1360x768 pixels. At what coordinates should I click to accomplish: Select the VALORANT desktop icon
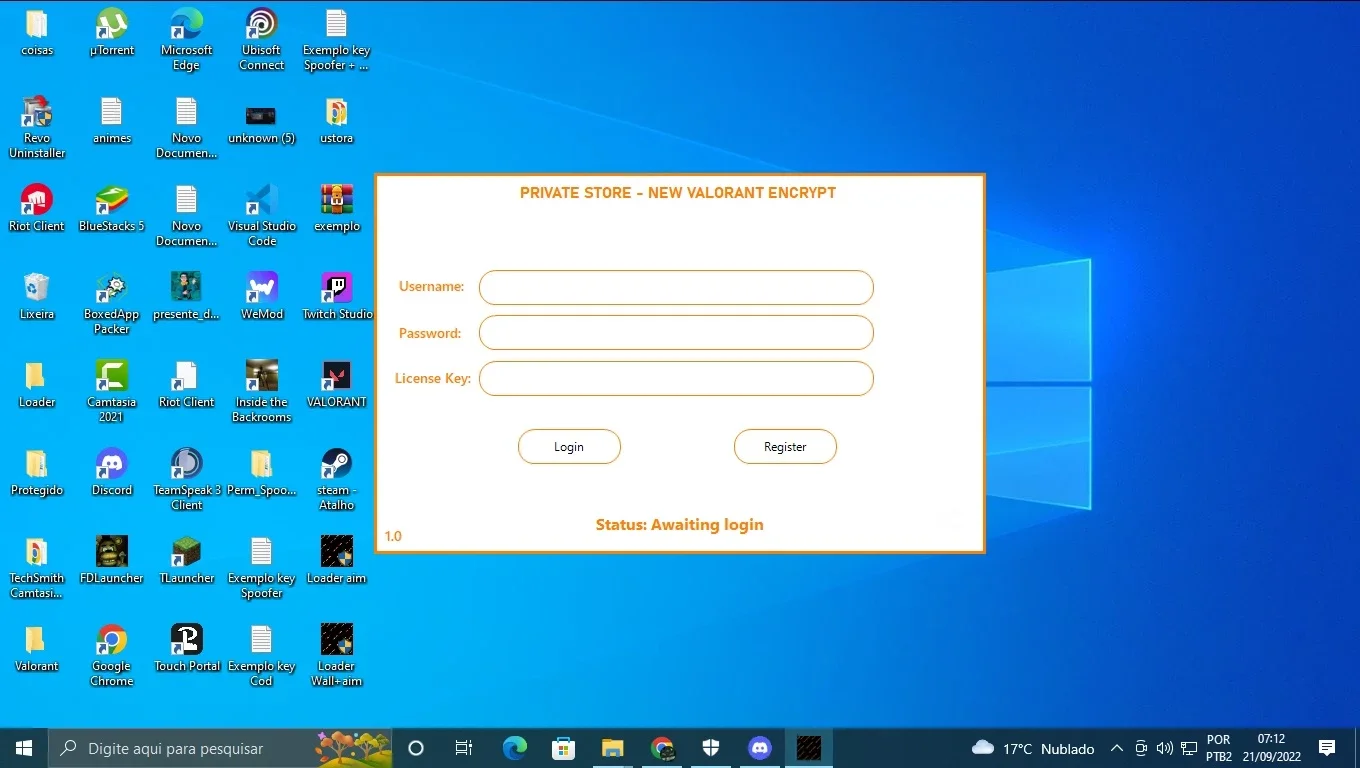(337, 384)
